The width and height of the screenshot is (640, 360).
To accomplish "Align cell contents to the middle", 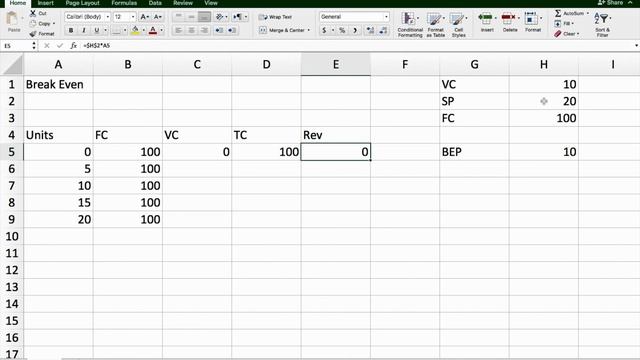I will [191, 17].
